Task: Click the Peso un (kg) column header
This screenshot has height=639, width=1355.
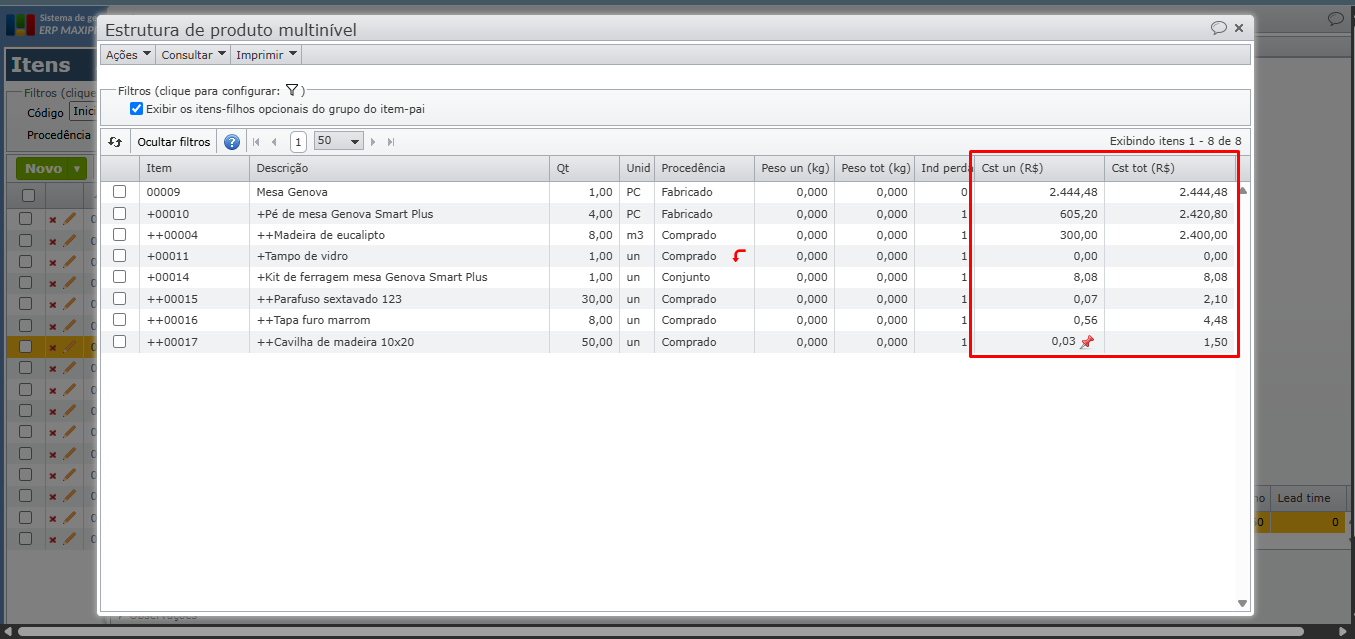Action: (x=794, y=168)
